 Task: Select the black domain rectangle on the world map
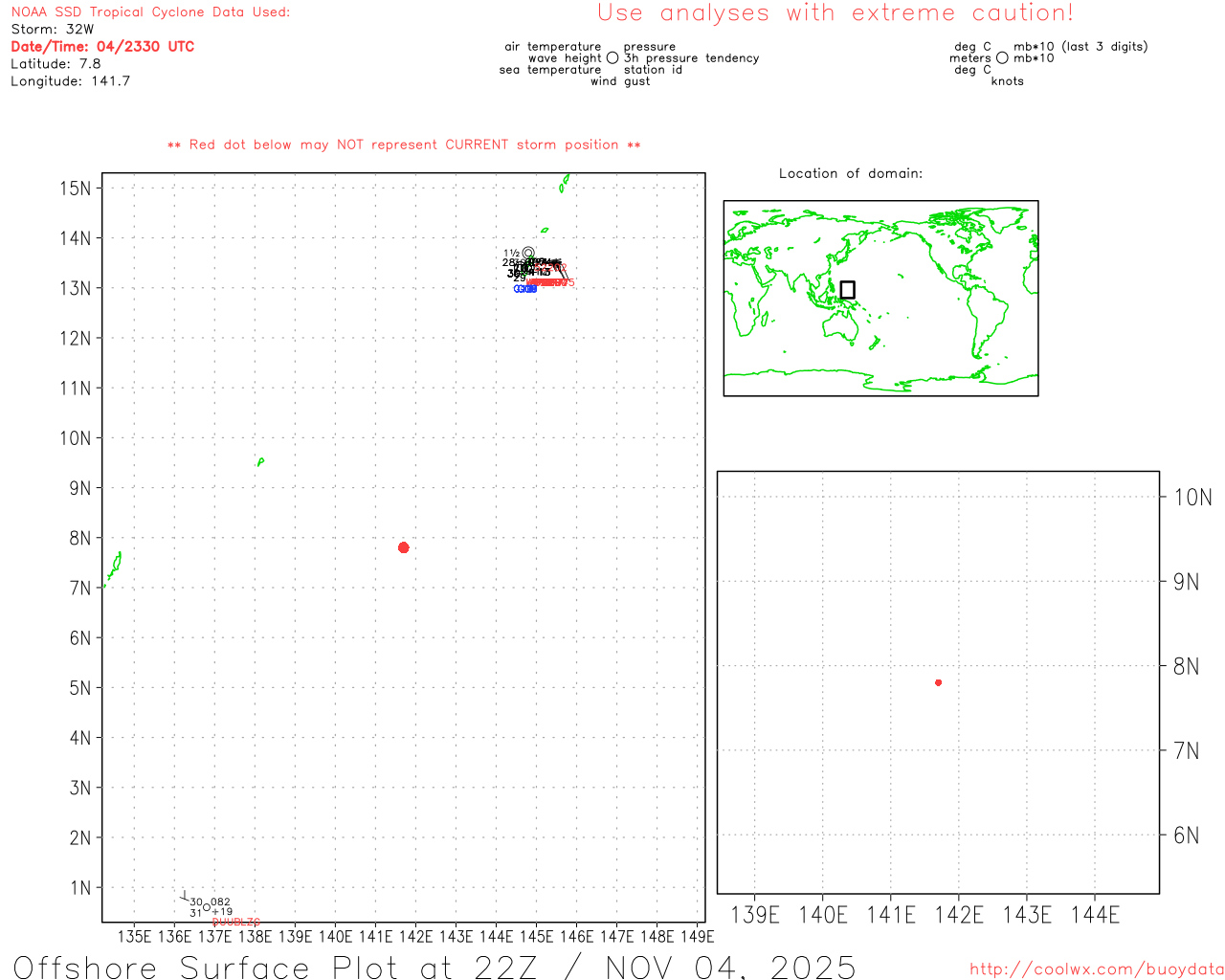(847, 290)
